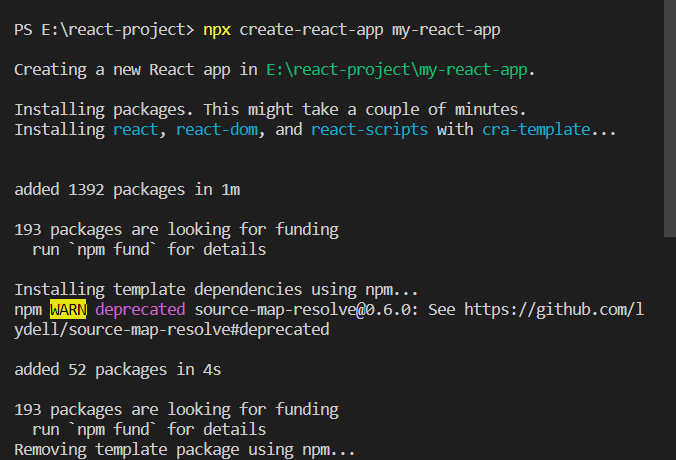Viewport: 676px width, 460px height.
Task: Click the terminal scrollbar thumb
Action: click(670, 119)
